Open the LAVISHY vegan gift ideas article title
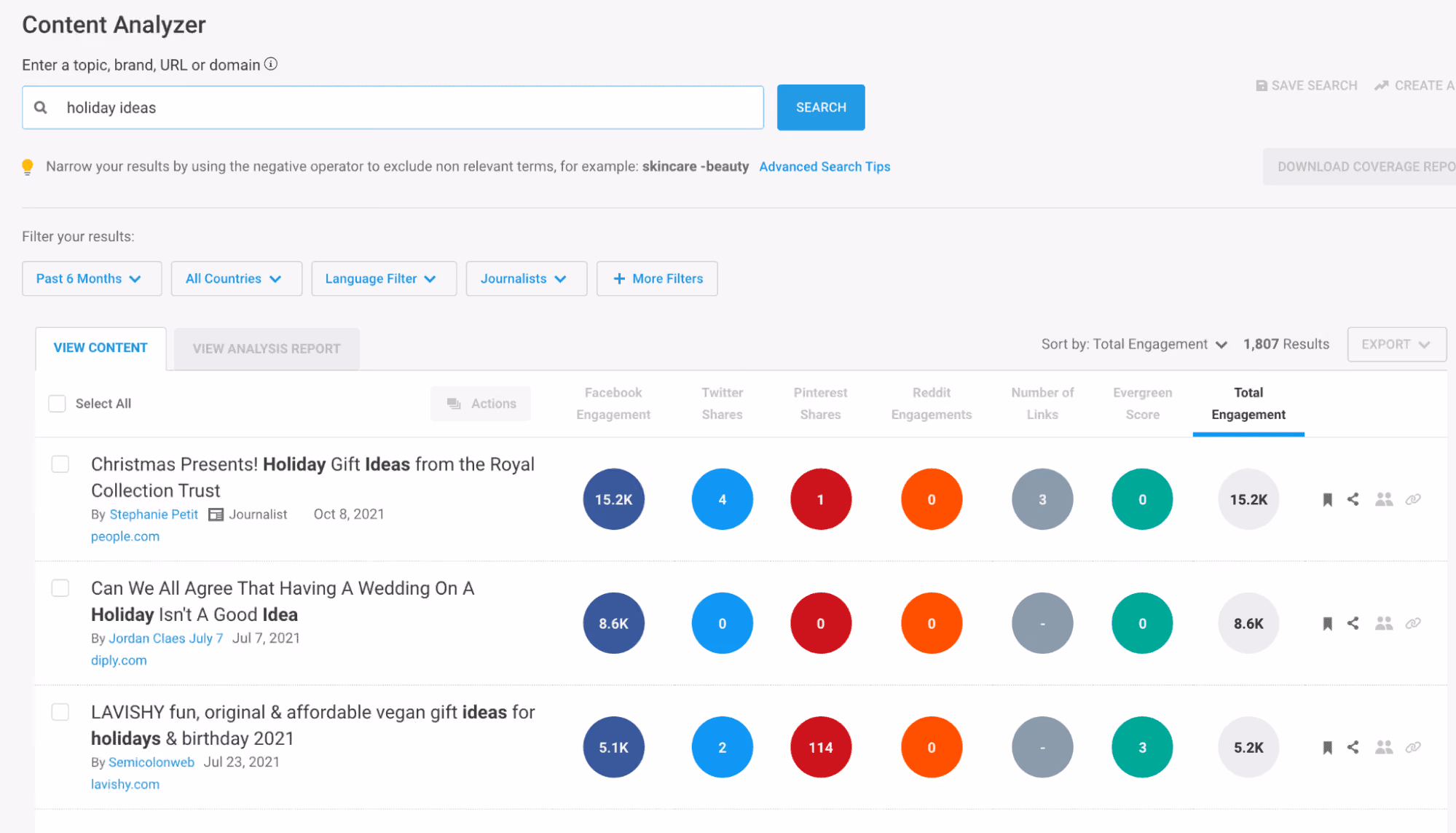The width and height of the screenshot is (1456, 833). point(312,725)
